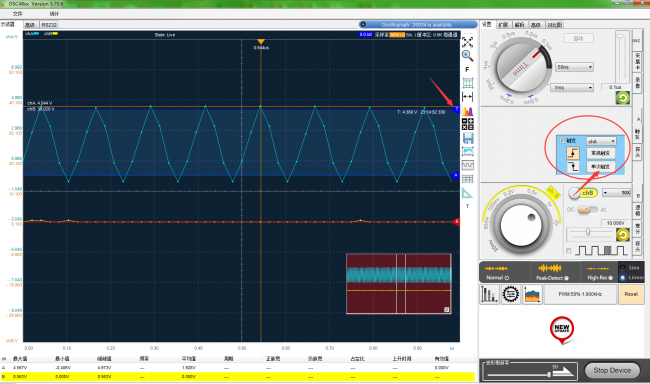Screen dimensions: 650x384
Task: Toggle the chB channel switch
Action: tap(582, 193)
